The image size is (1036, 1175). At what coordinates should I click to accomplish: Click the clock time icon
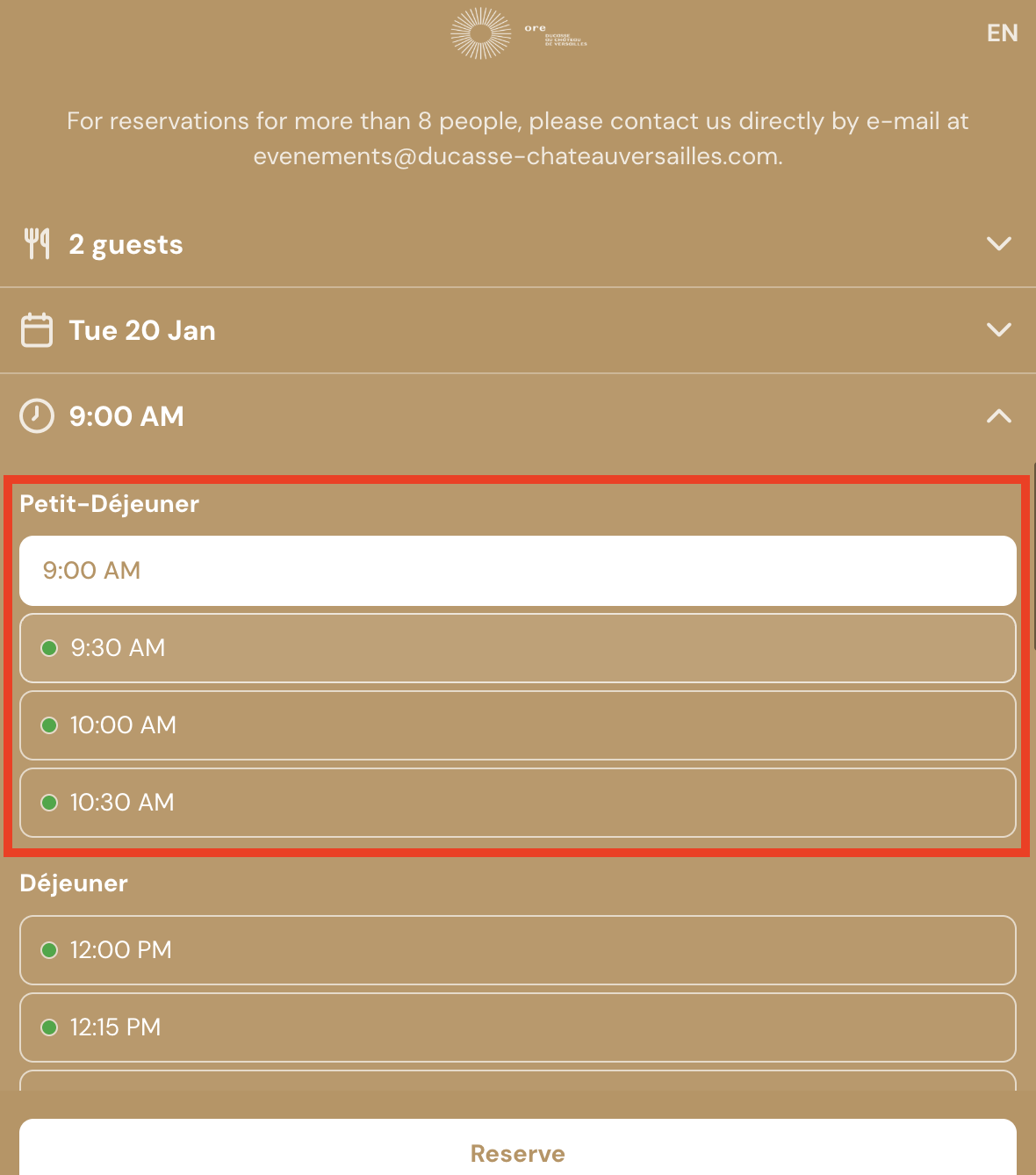(37, 416)
